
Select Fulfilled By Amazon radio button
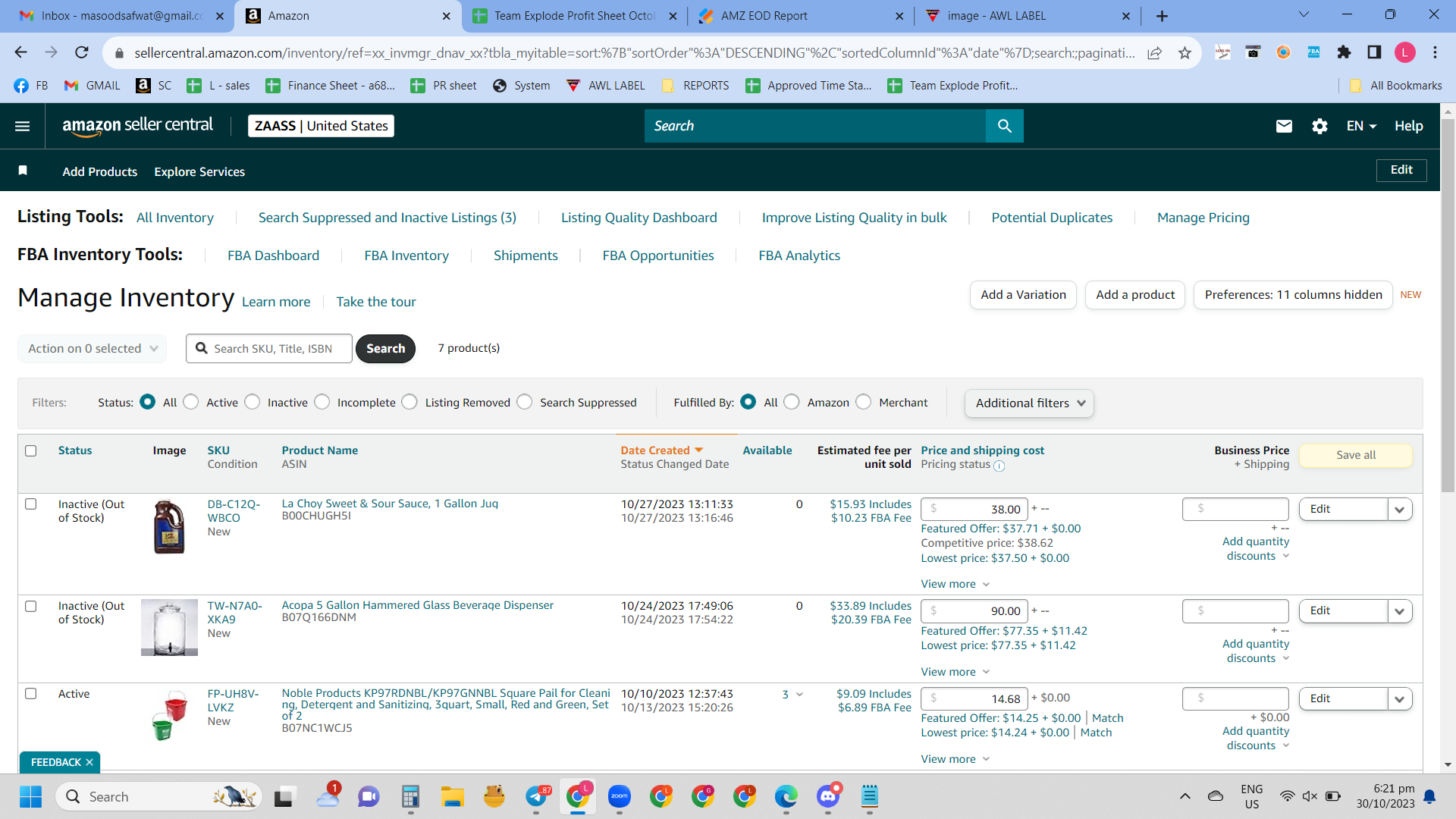(x=792, y=402)
